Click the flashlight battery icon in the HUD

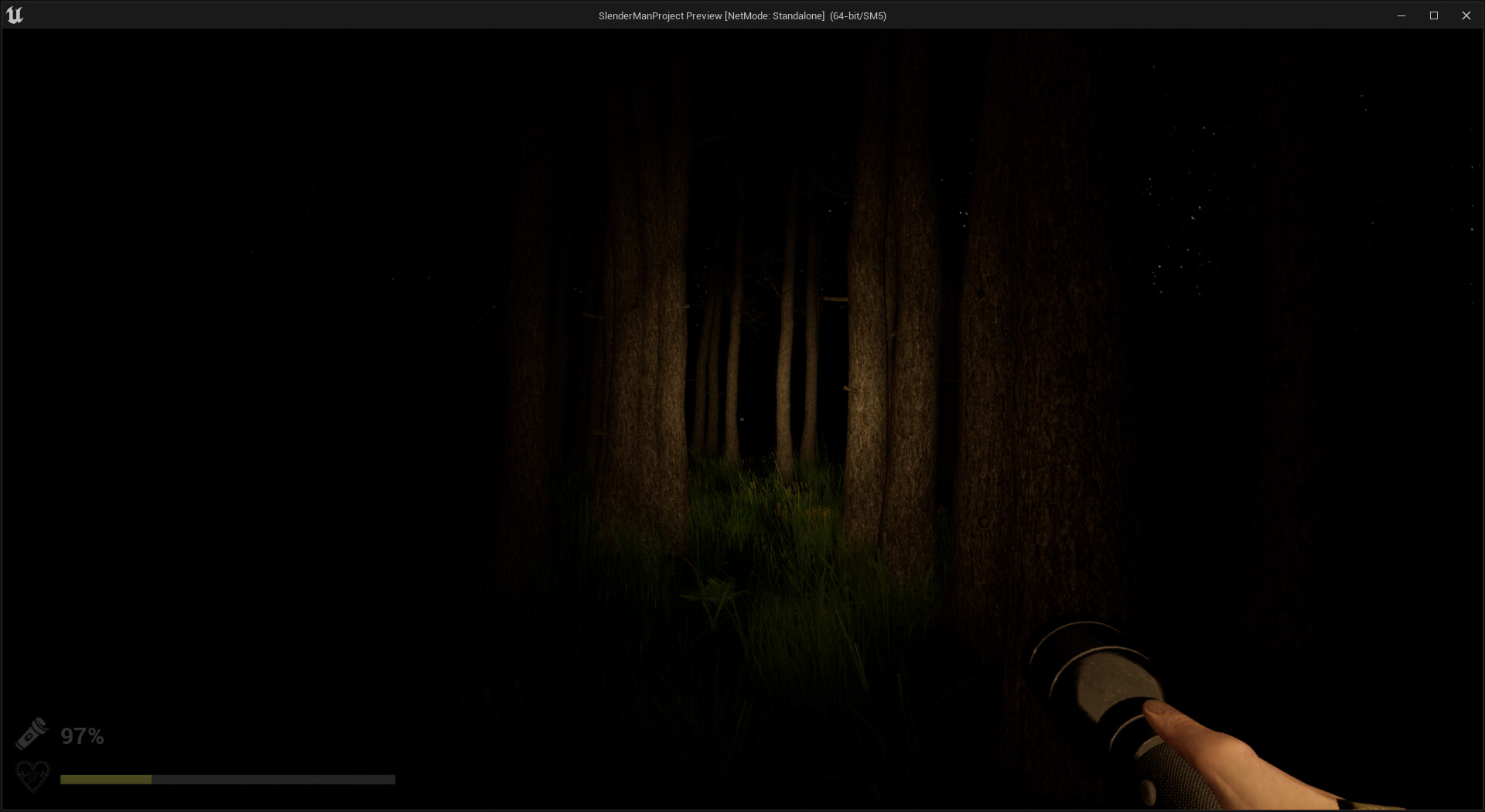(32, 733)
